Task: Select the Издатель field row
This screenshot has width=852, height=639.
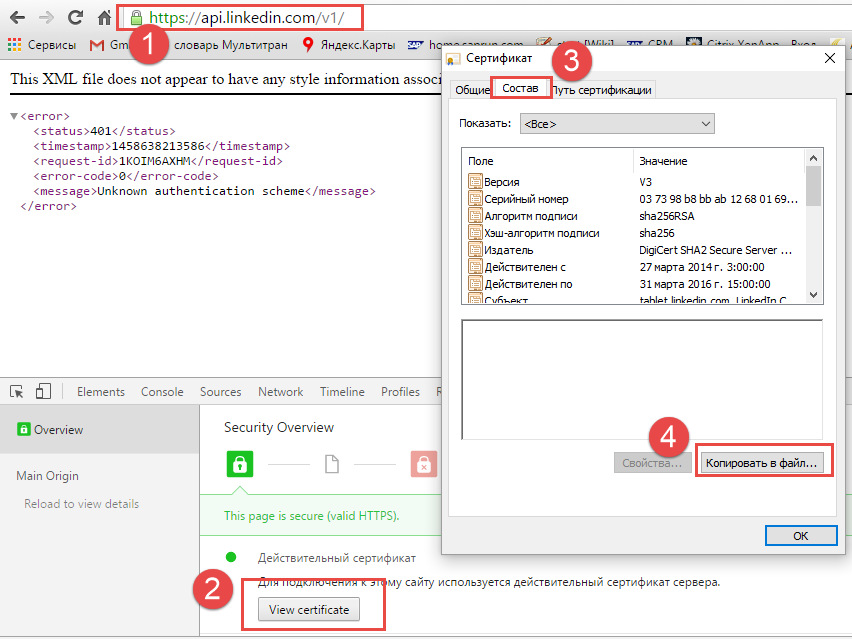Action: 634,250
